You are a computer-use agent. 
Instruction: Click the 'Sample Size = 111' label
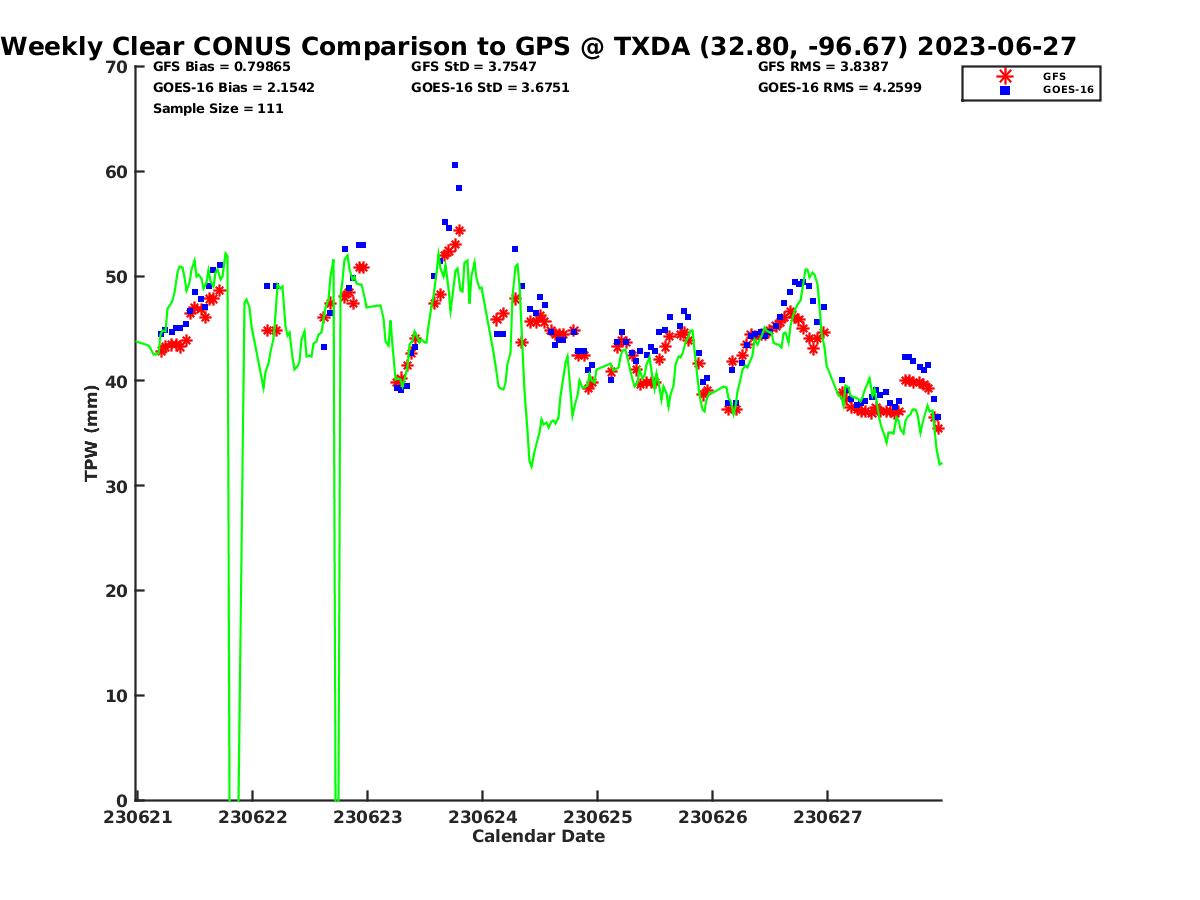[x=218, y=109]
